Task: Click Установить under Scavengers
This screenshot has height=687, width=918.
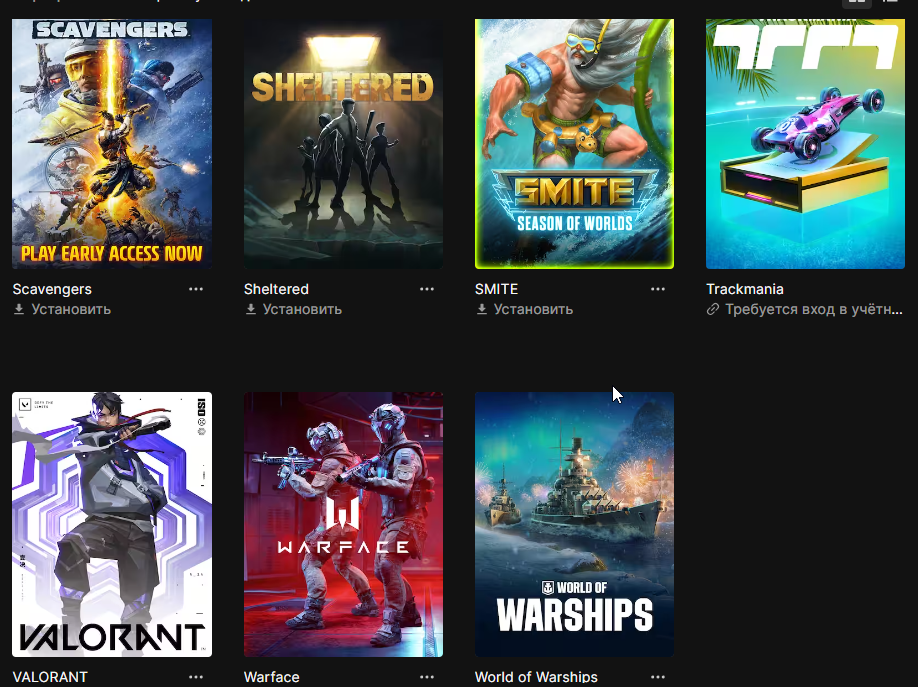Action: (x=71, y=309)
